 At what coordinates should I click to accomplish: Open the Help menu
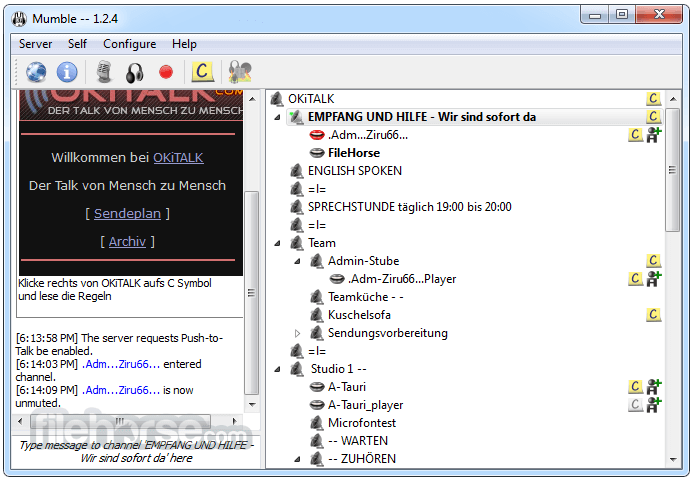tap(184, 44)
